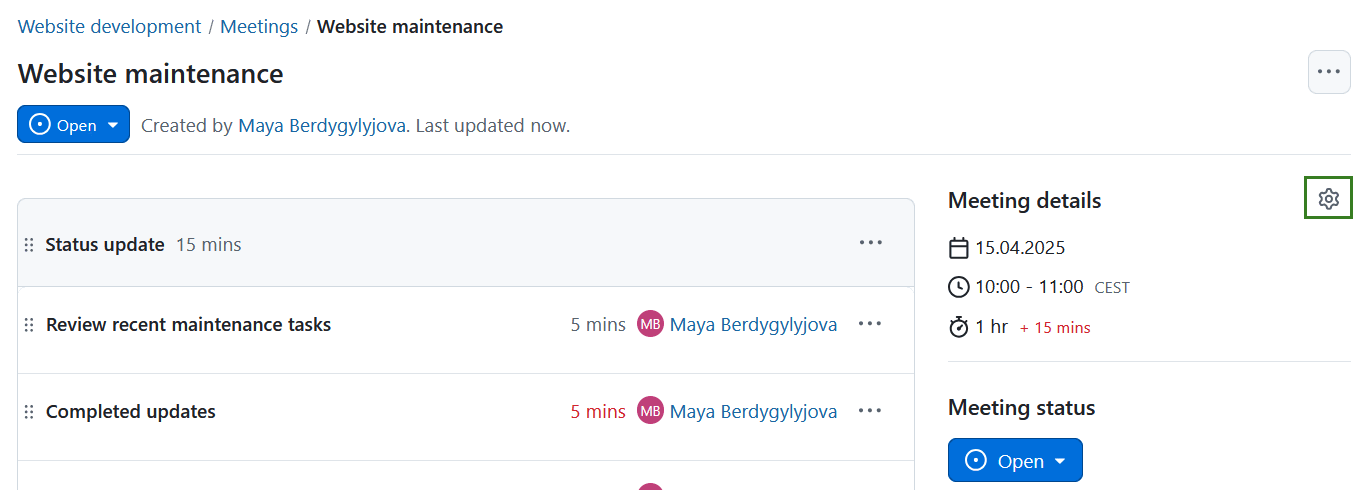Click drag handle next to Completed updates

pos(29,412)
